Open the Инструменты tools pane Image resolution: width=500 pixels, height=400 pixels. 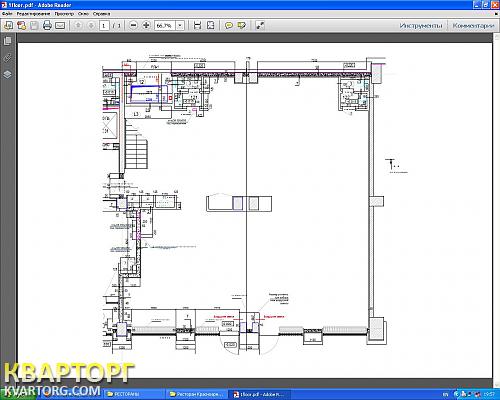[x=421, y=25]
